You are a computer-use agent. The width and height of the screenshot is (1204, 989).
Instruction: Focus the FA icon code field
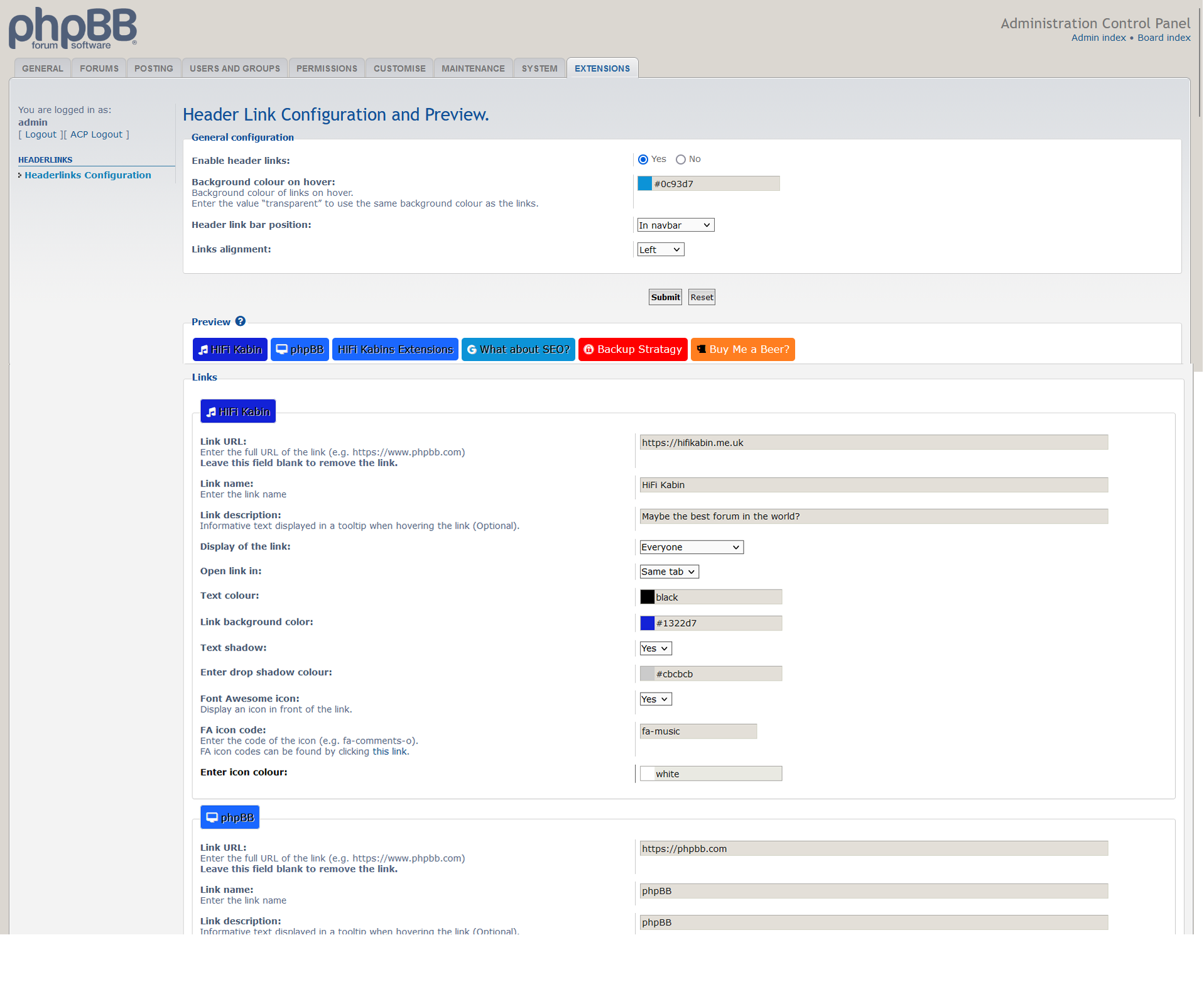pos(698,731)
